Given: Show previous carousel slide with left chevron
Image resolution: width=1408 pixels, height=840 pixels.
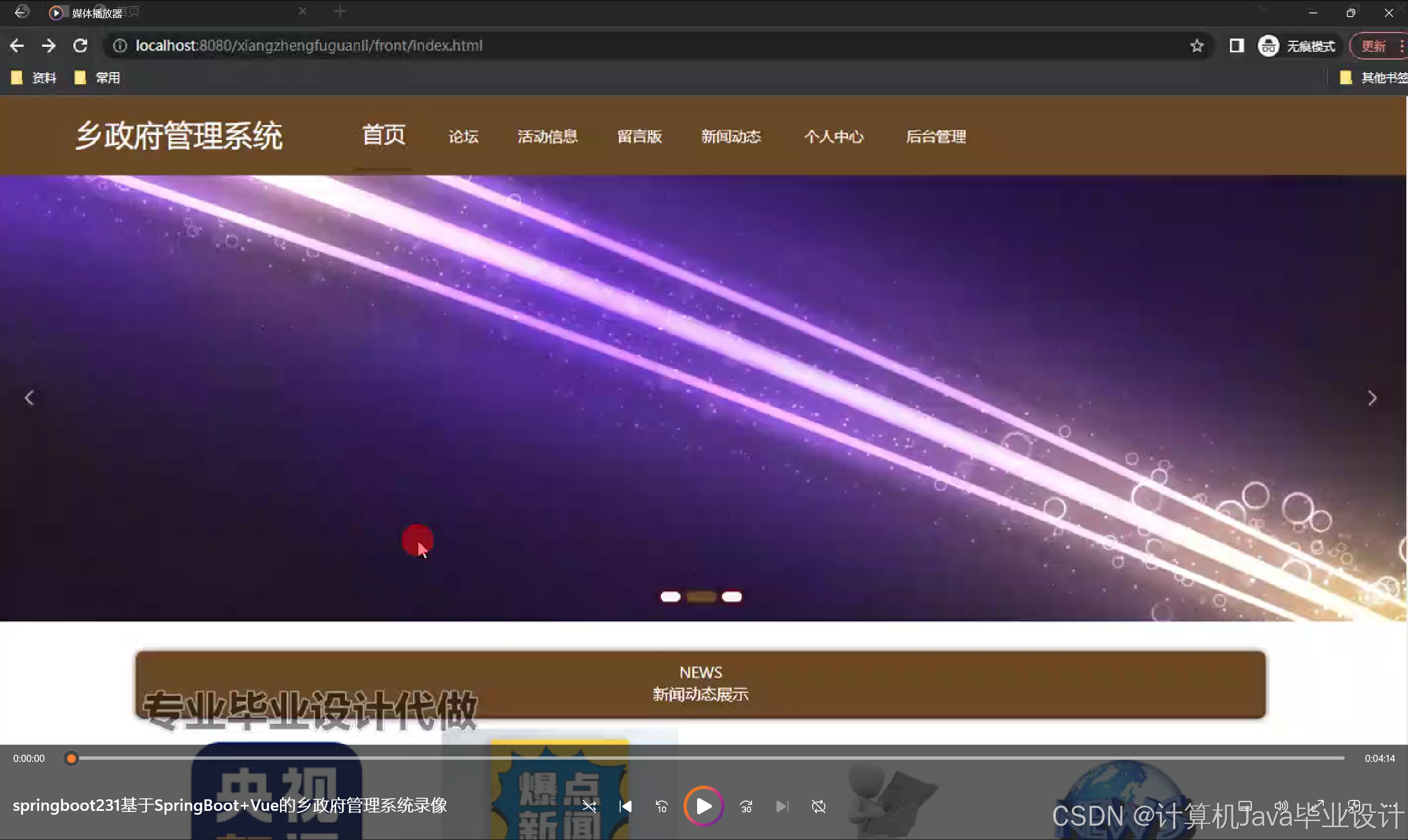Looking at the screenshot, I should 30,398.
